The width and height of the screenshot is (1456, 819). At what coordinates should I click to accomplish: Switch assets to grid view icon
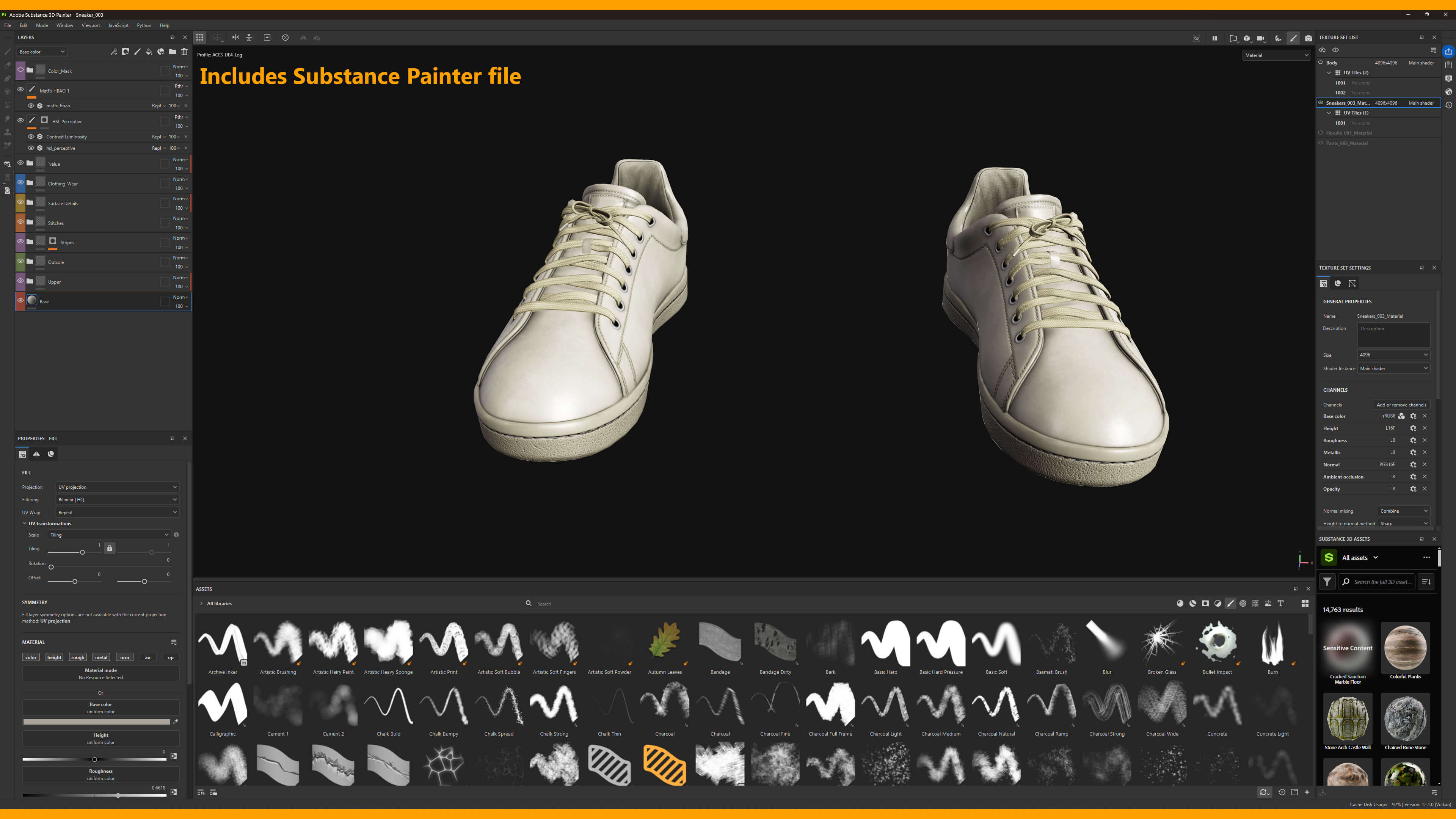click(x=1305, y=604)
